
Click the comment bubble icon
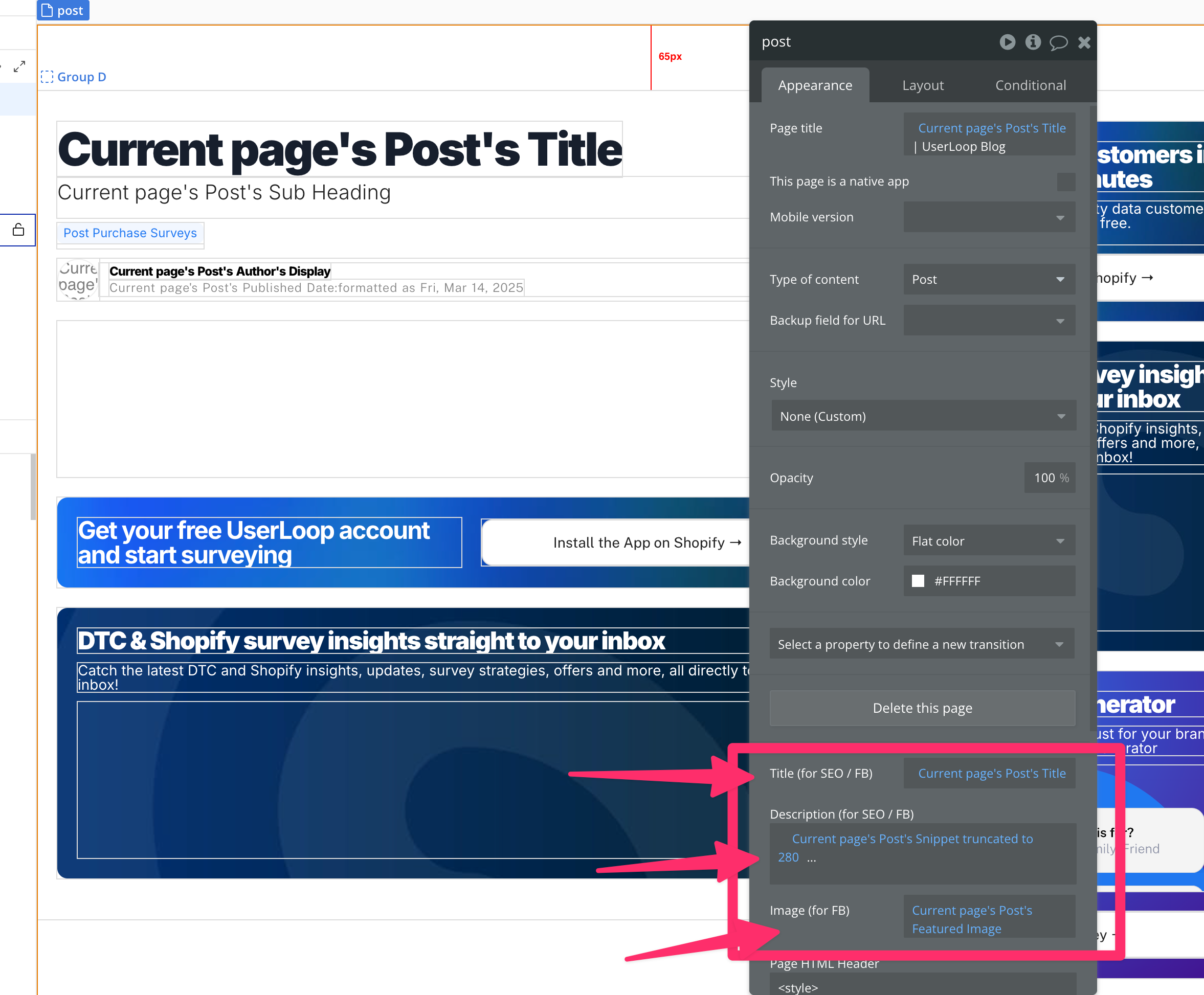pos(1058,42)
